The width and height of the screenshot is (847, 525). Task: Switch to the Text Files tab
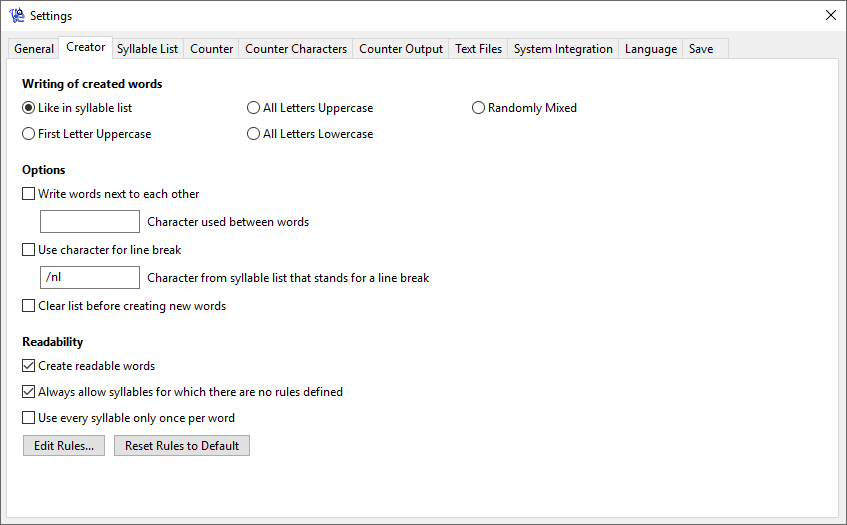click(478, 49)
